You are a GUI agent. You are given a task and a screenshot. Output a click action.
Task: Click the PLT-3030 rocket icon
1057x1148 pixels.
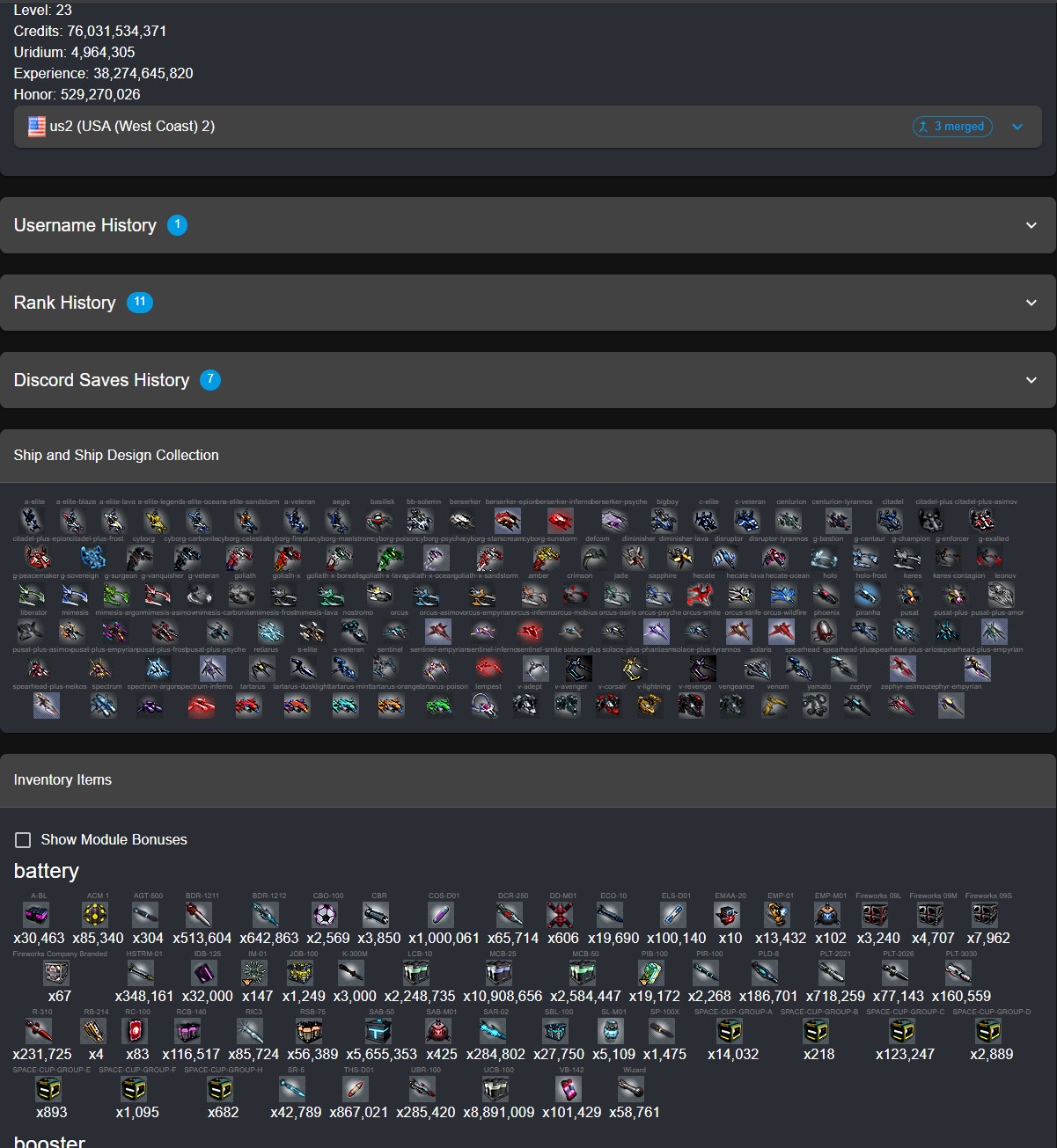coord(958,973)
